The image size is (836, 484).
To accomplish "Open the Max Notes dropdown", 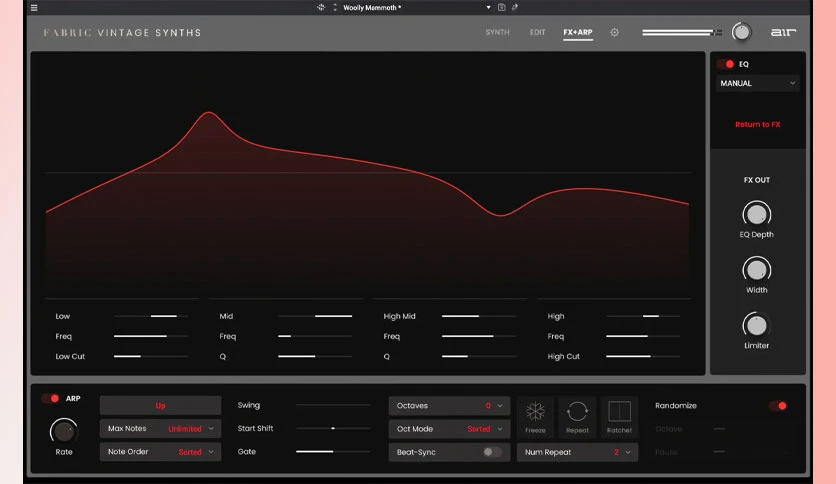I will [160, 429].
